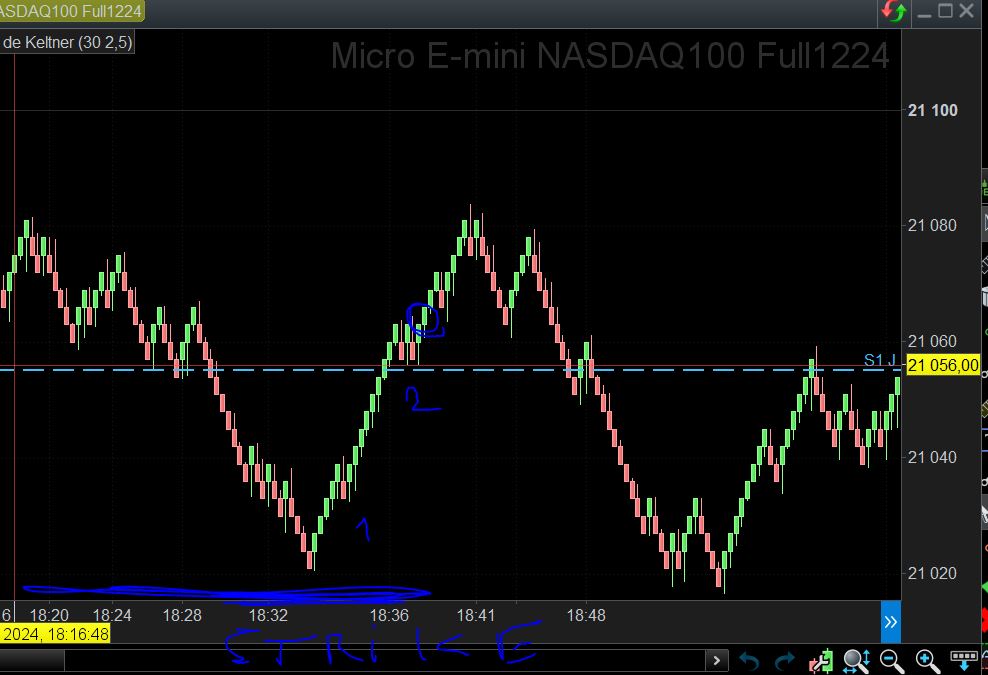Click the 18:48 time axis label
Screen dimensions: 988x675
click(586, 615)
